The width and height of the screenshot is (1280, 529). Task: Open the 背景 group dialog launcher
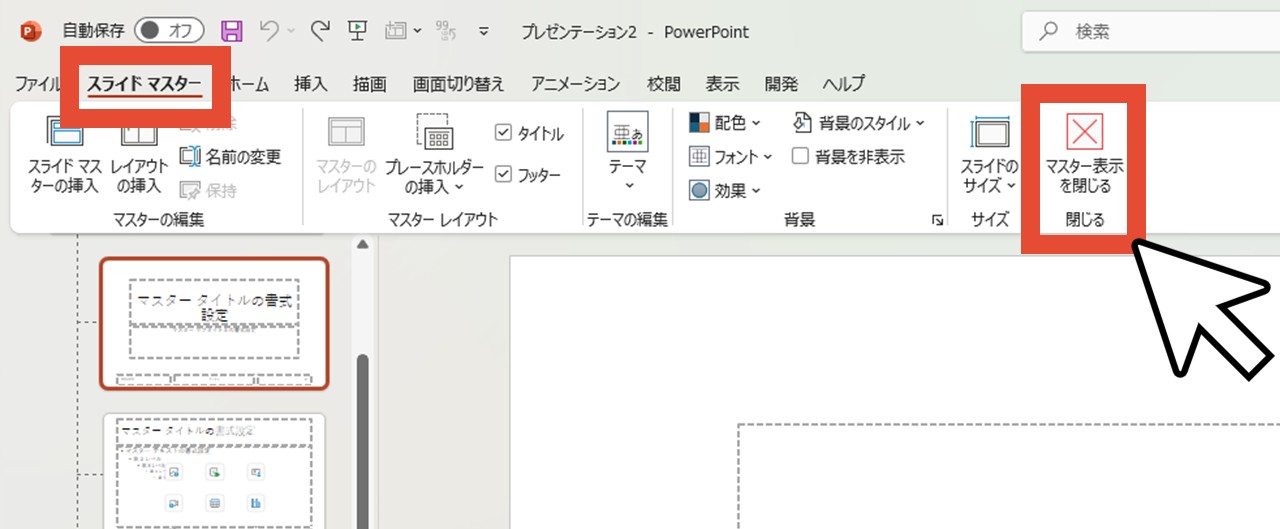pyautogui.click(x=937, y=220)
